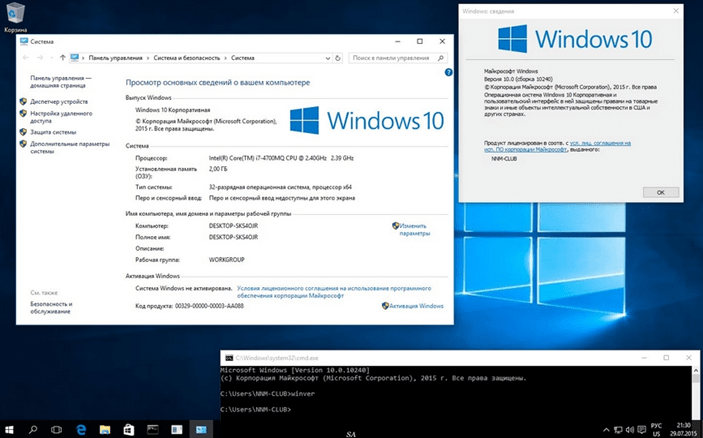Launch Microsoft Edge from the taskbar
The height and width of the screenshot is (438, 703).
[81, 429]
